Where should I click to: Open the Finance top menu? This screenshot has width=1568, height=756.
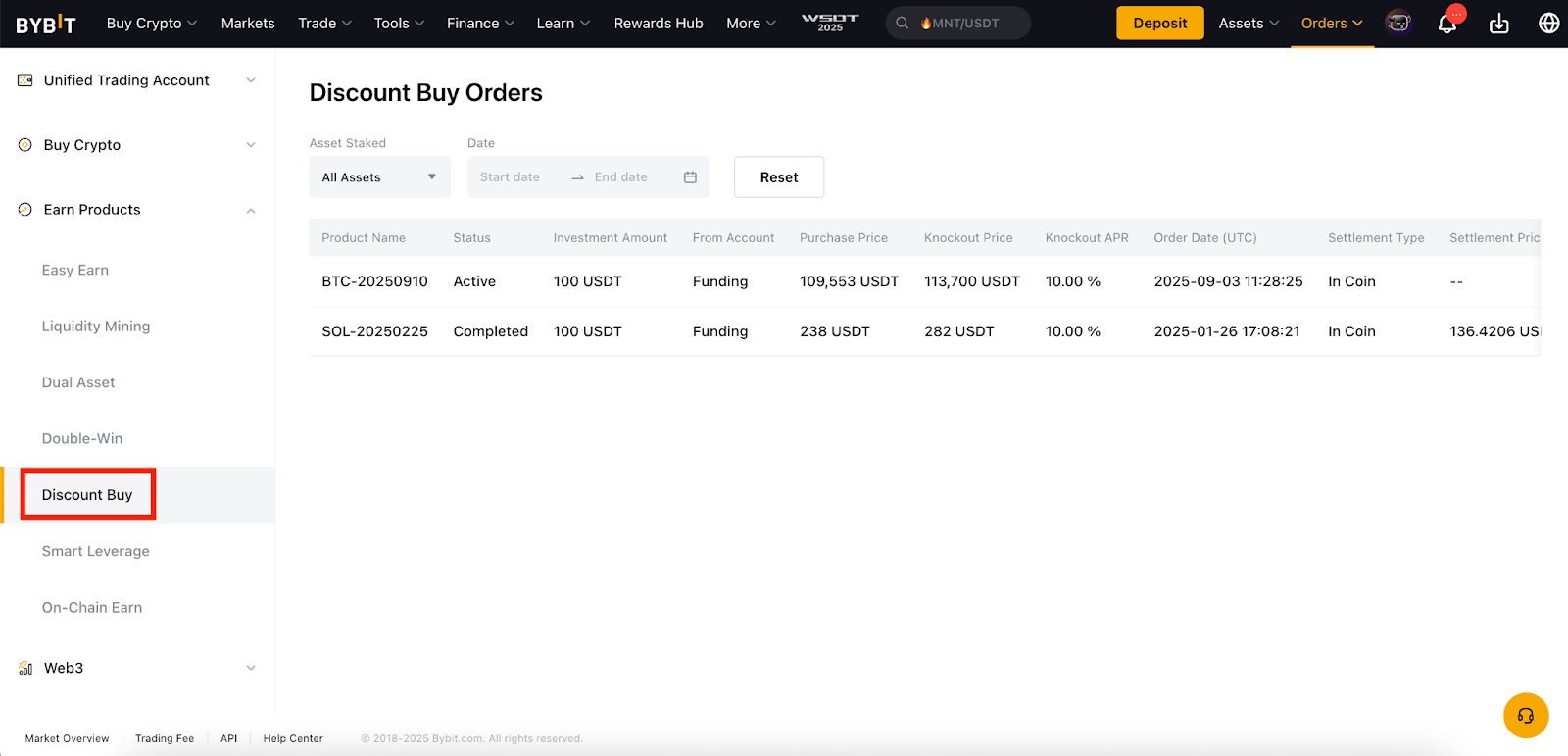coord(480,24)
